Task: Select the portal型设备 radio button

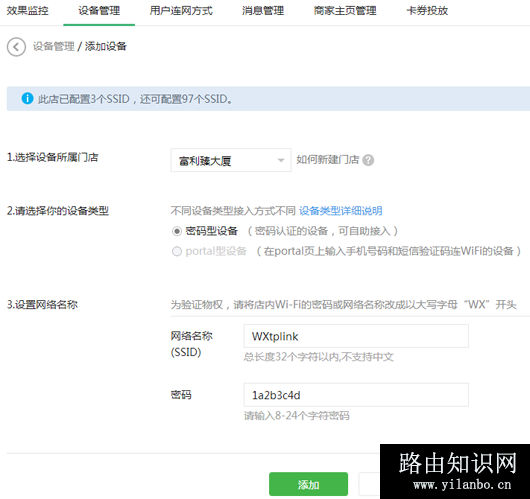Action: (x=176, y=251)
